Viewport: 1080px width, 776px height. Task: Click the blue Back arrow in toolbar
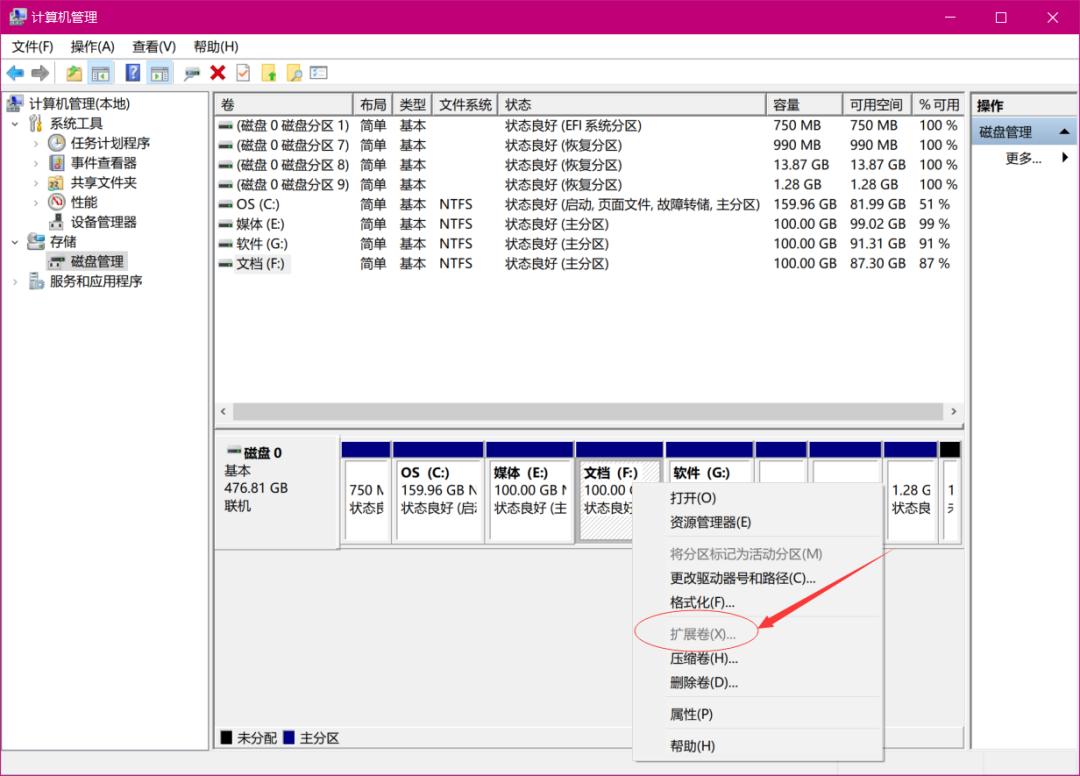[15, 73]
